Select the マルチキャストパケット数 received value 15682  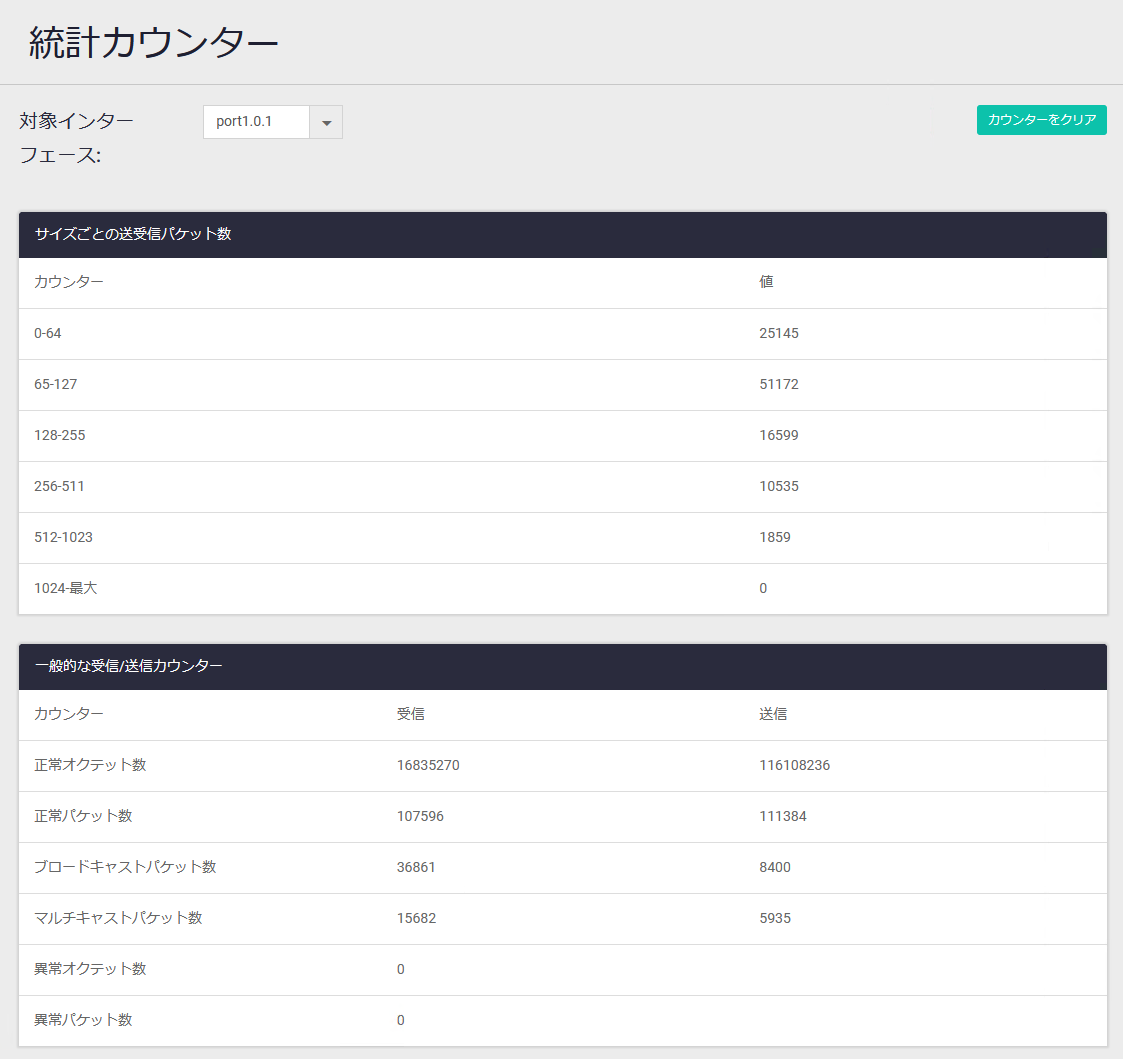pyautogui.click(x=416, y=918)
